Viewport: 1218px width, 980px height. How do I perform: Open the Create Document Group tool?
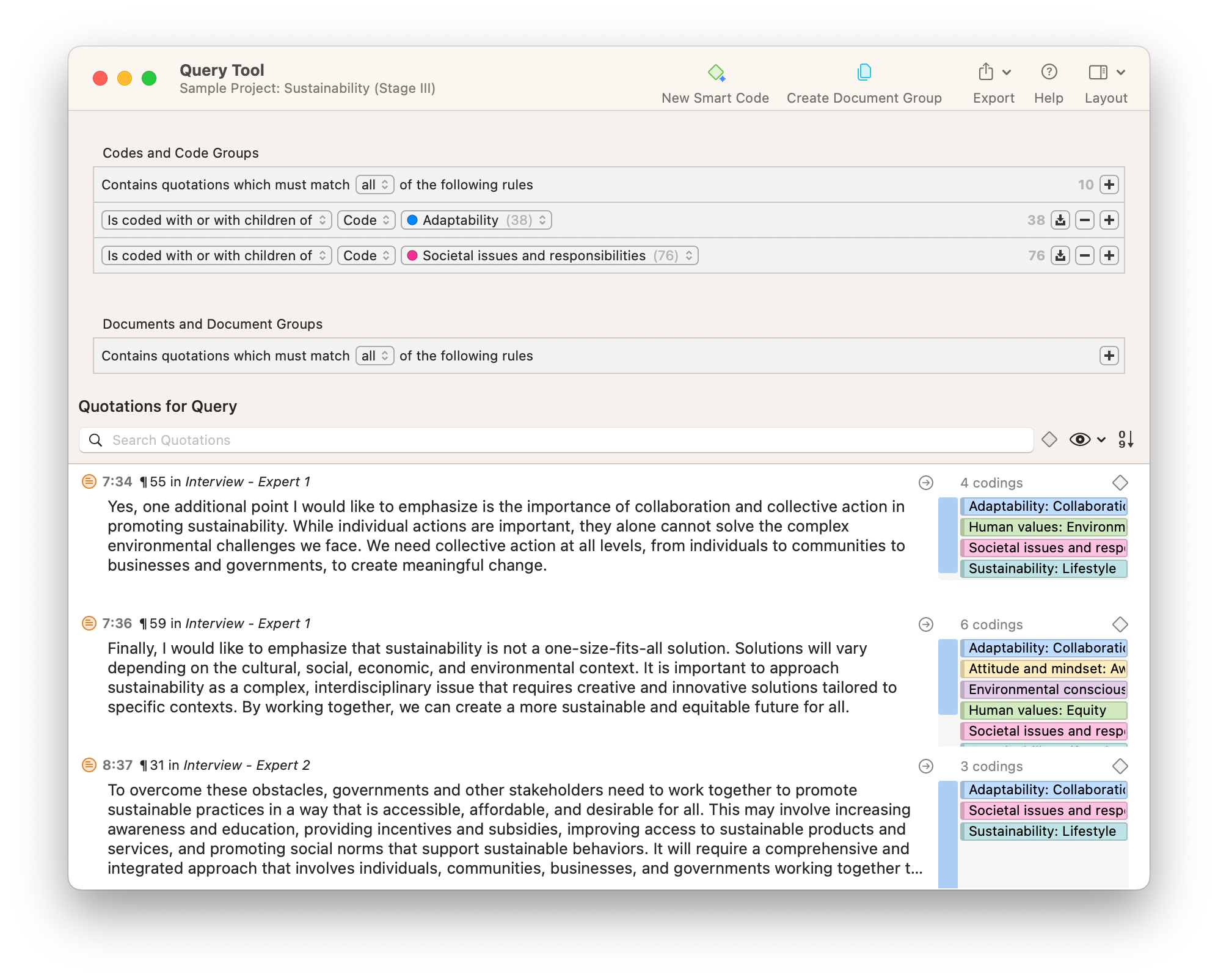tap(863, 84)
